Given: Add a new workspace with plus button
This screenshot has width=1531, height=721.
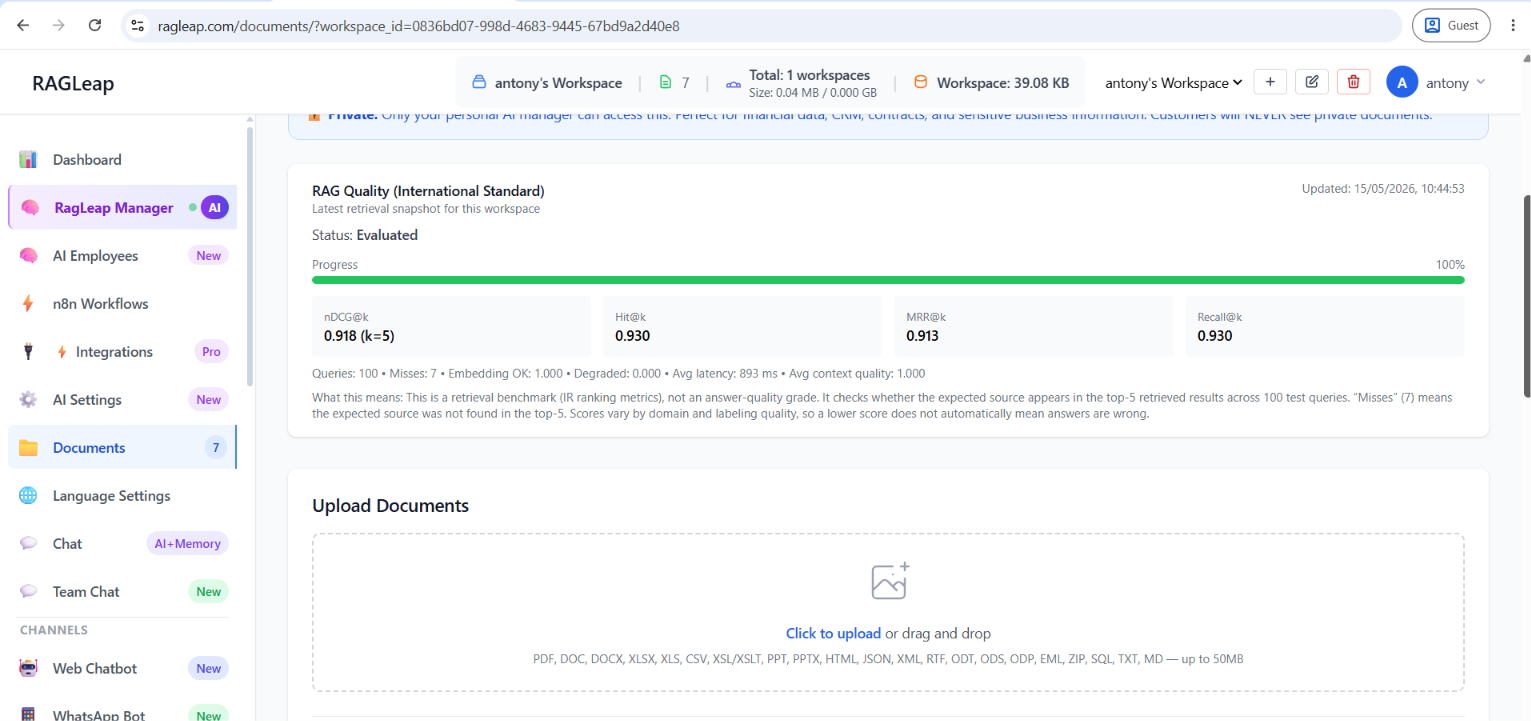Looking at the screenshot, I should click(1270, 82).
